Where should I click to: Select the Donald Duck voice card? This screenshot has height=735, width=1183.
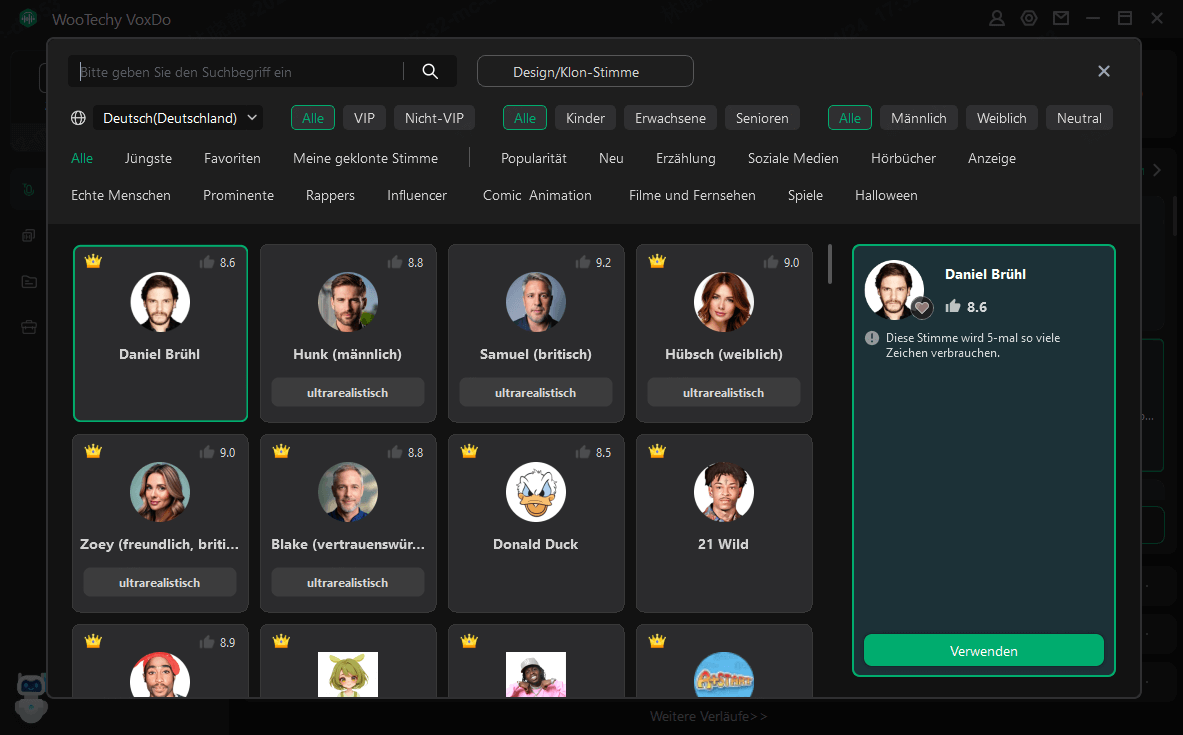pos(536,522)
